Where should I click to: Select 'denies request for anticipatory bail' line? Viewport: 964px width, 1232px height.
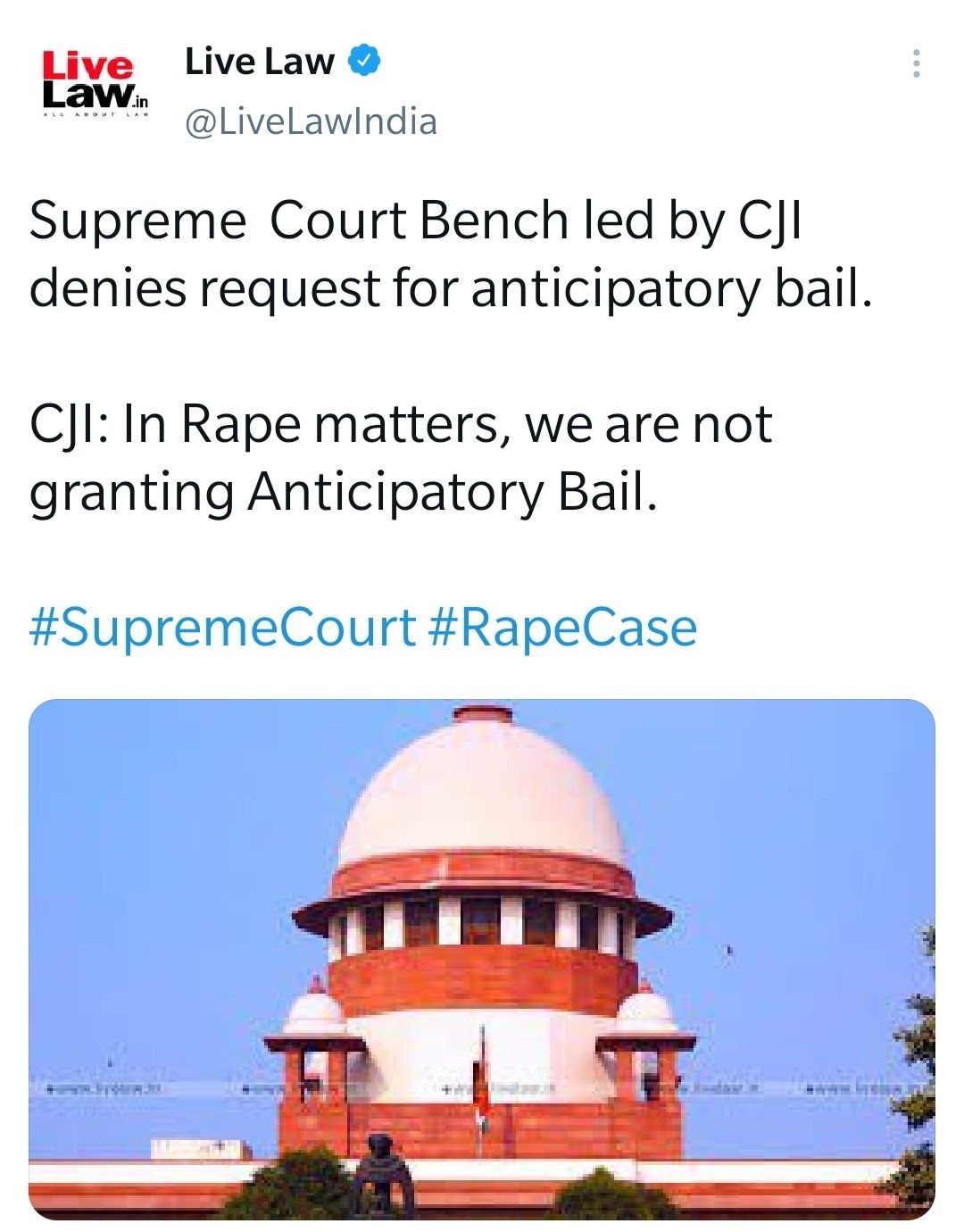pos(451,288)
